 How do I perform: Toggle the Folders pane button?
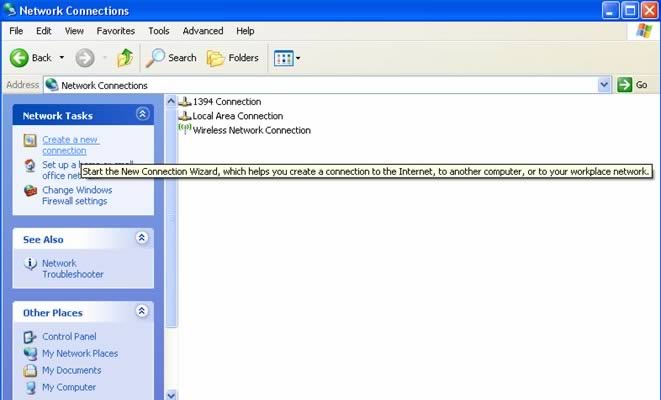(x=233, y=58)
